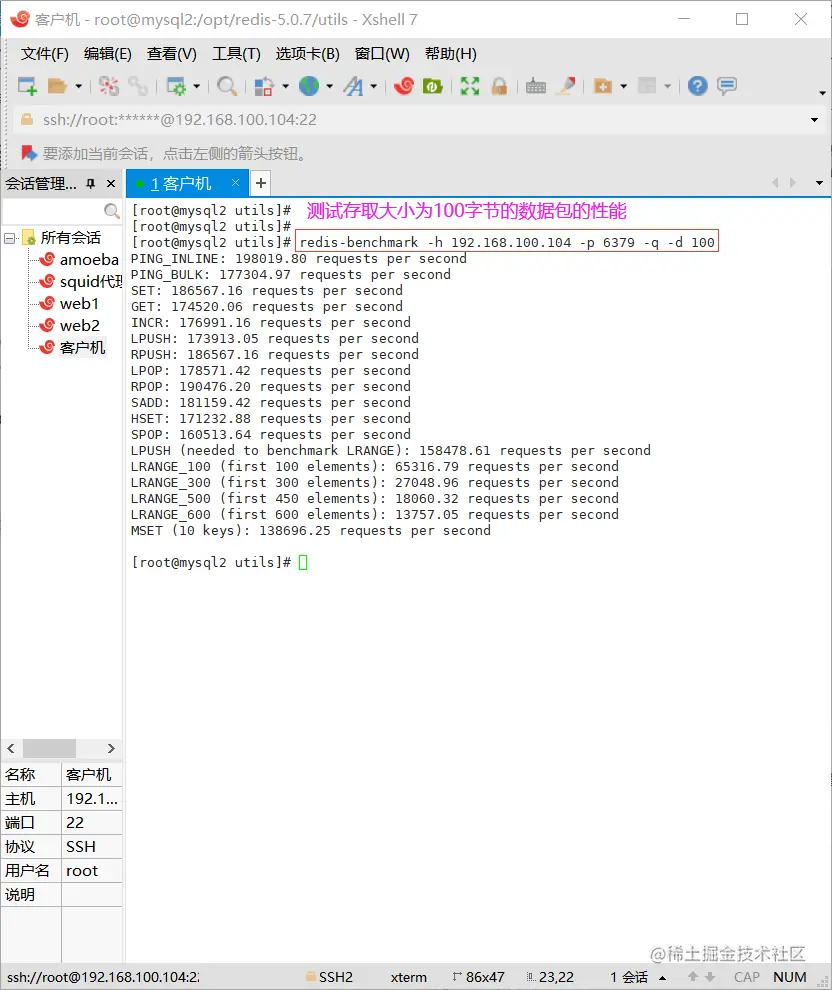Screen dimensions: 832x990
Task: Click the session search magnifier icon
Action: 111,210
